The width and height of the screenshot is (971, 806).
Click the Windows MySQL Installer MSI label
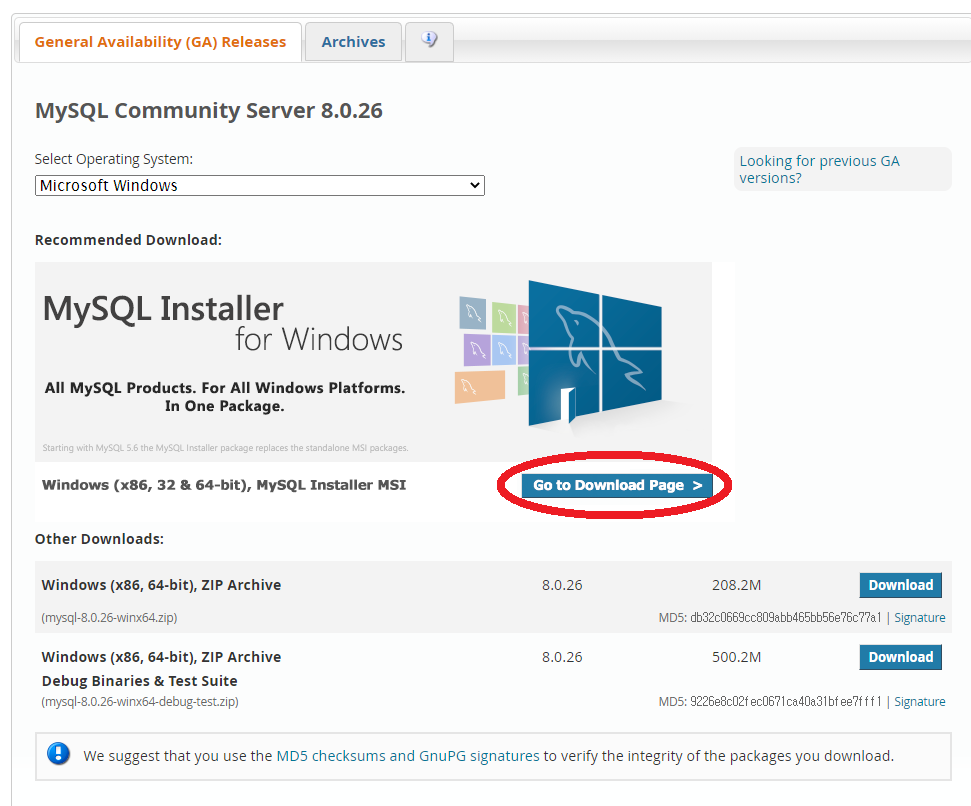coord(224,485)
